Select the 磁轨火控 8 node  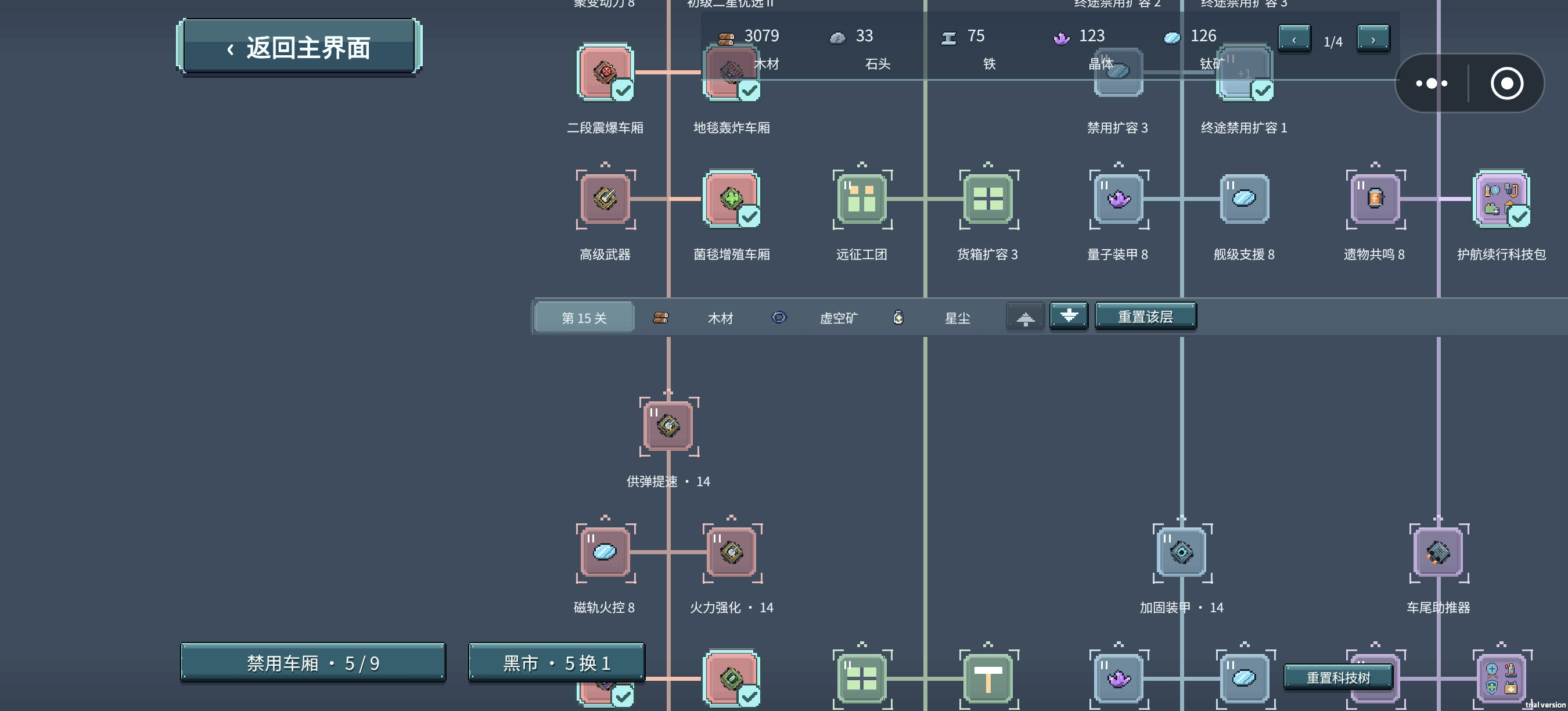605,552
